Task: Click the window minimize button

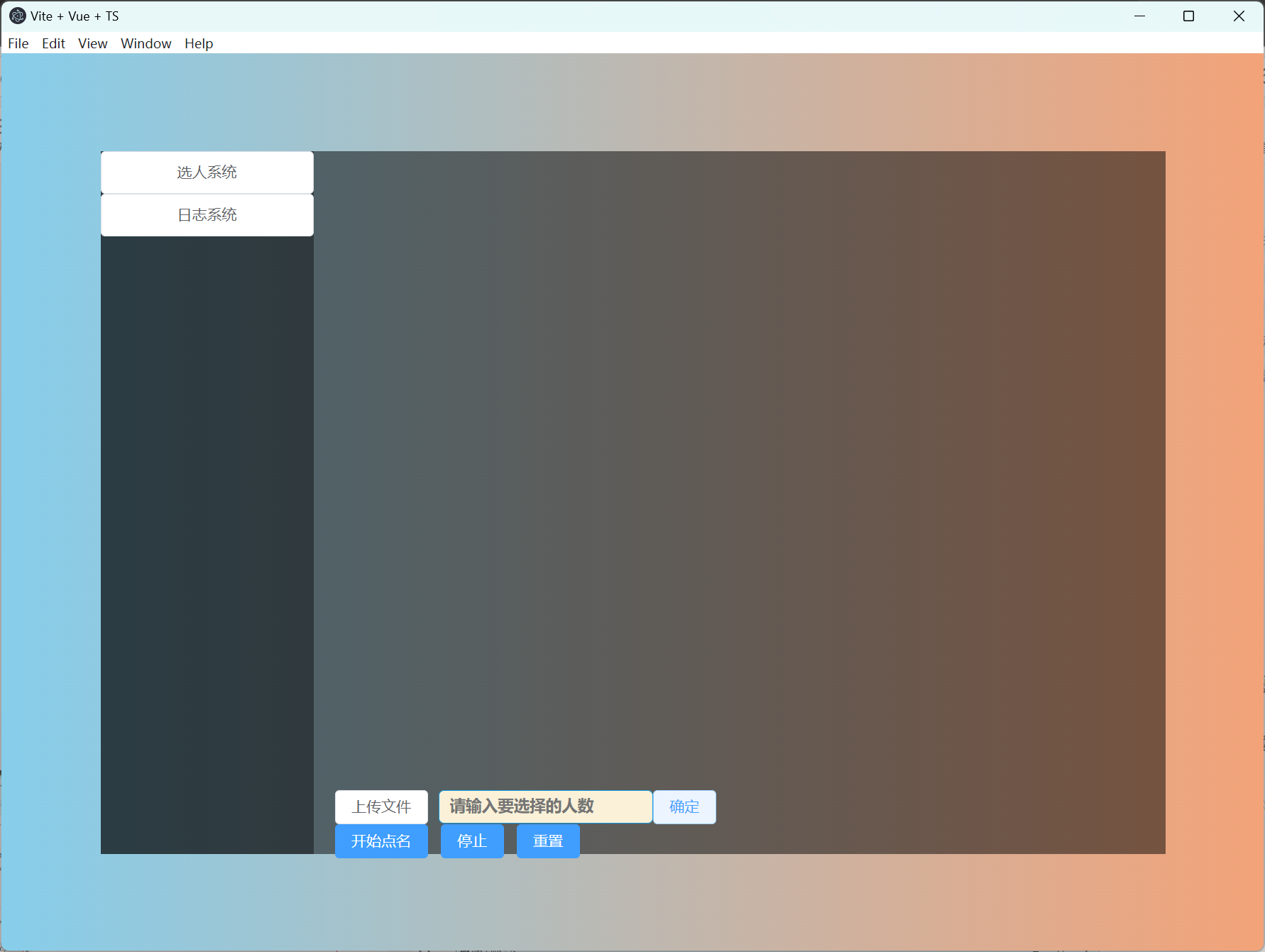Action: click(1139, 16)
